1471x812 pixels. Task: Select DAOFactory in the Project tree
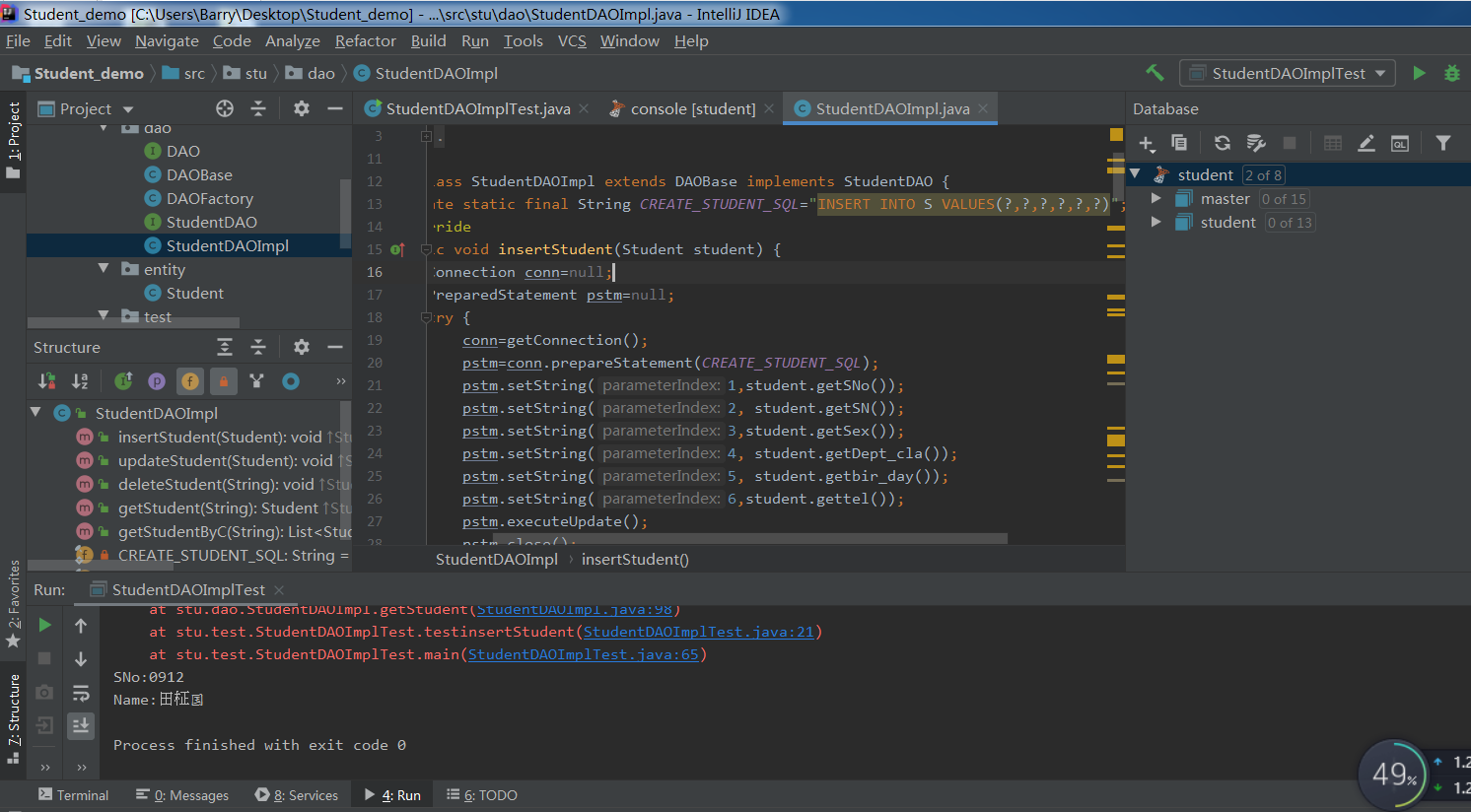(209, 198)
